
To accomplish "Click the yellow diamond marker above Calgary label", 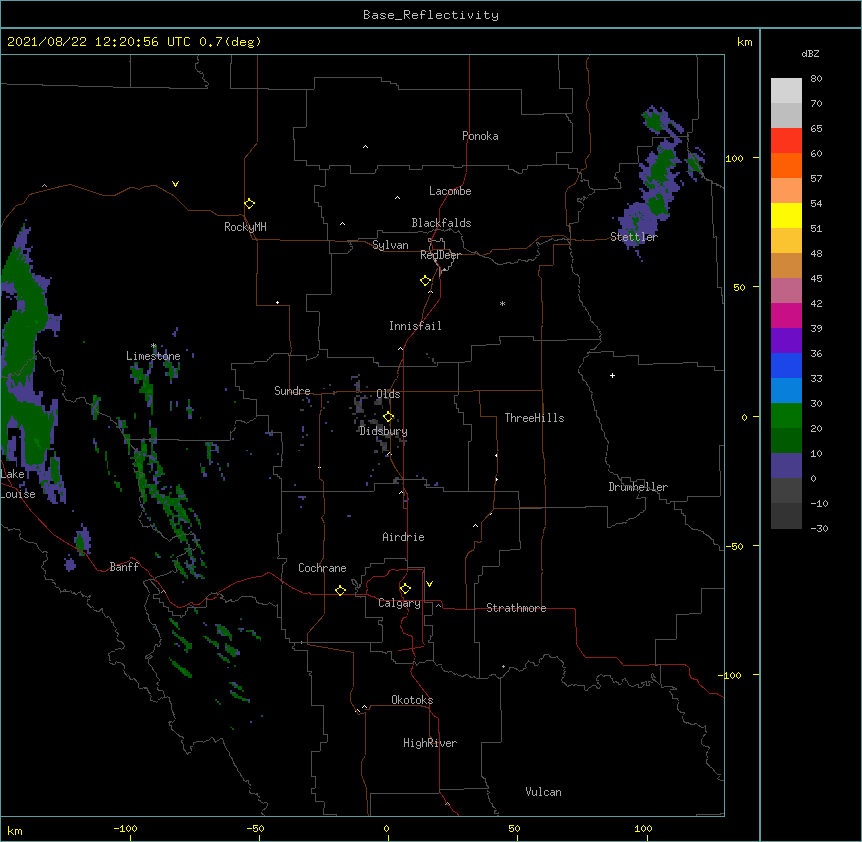I will coord(405,589).
